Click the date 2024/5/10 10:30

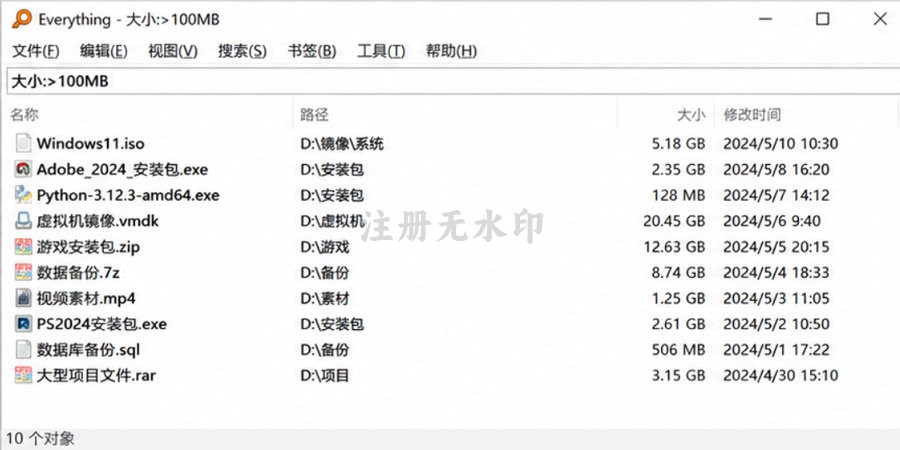[781, 143]
